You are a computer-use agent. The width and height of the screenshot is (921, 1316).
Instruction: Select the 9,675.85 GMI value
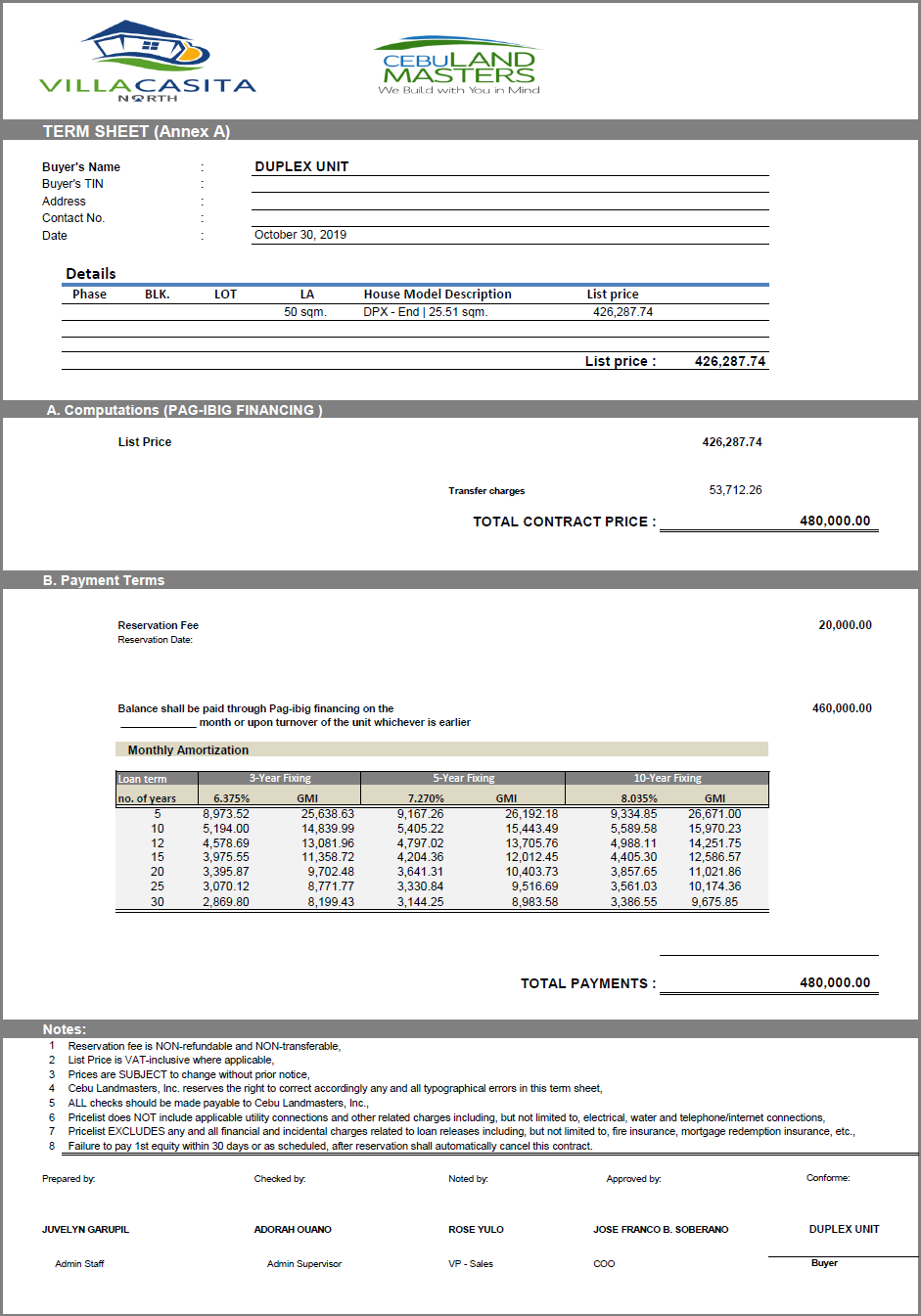[x=714, y=902]
